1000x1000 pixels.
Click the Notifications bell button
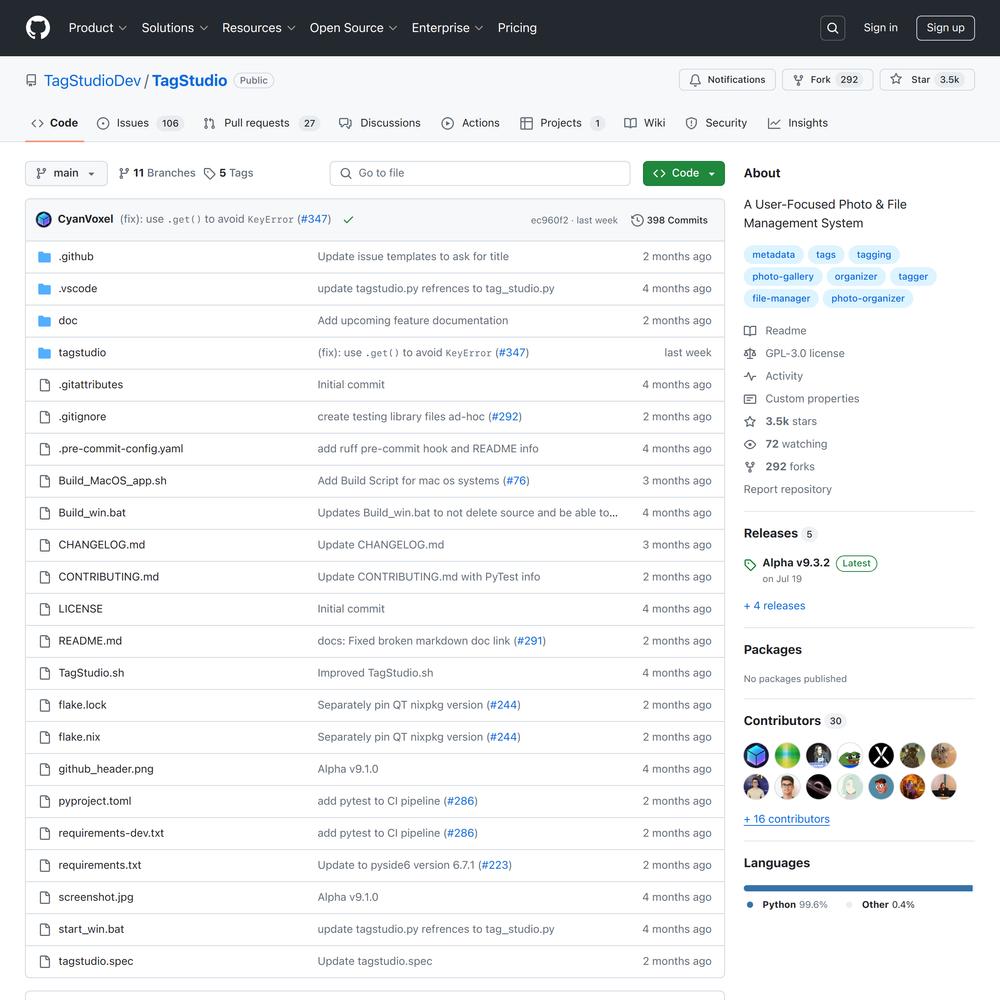(727, 80)
